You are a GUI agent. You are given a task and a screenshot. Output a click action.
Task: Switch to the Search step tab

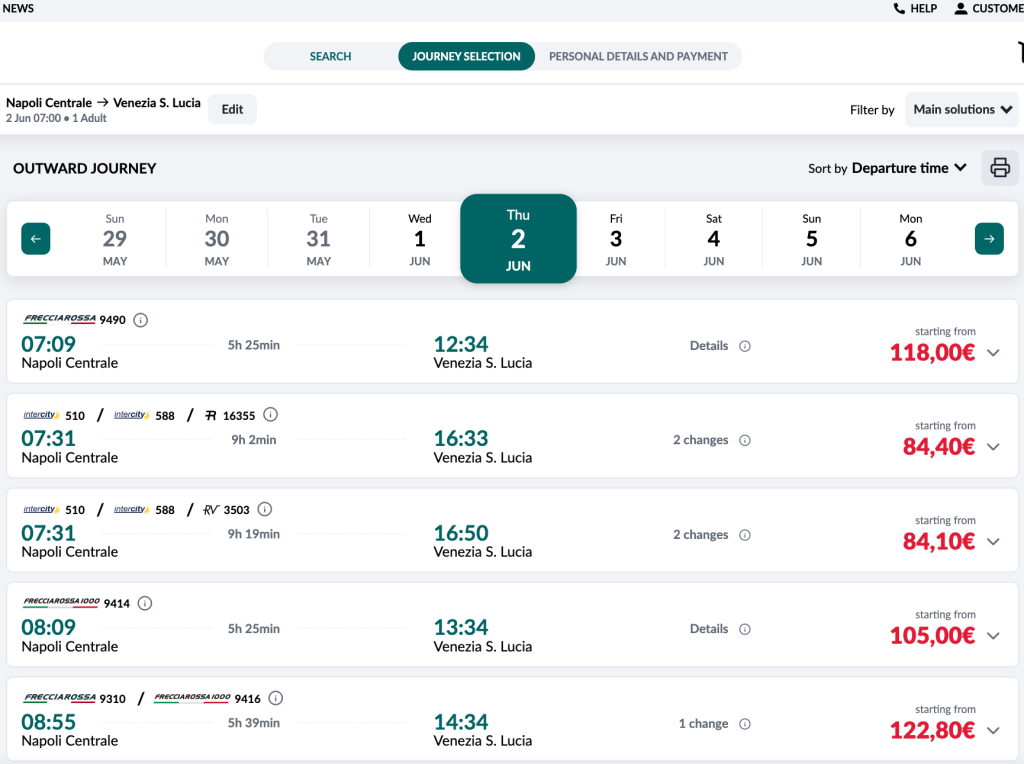coord(330,56)
